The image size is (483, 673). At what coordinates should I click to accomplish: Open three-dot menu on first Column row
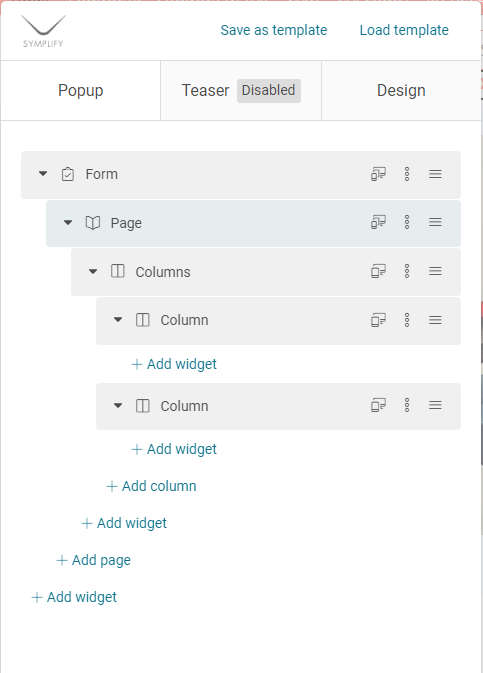[x=407, y=320]
